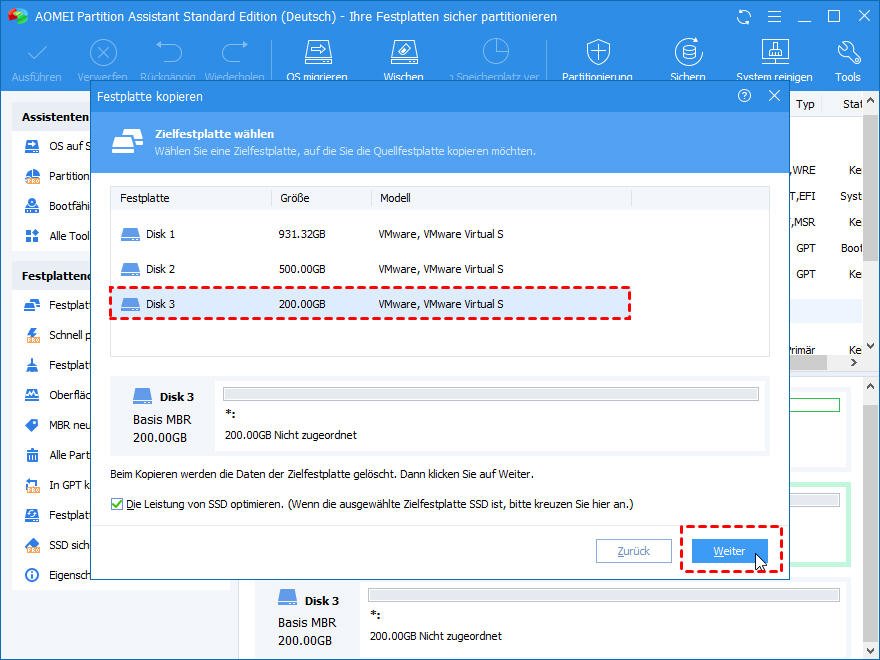880x660 pixels.
Task: Click the Schnell partitionieren sidebar icon
Action: (x=32, y=335)
